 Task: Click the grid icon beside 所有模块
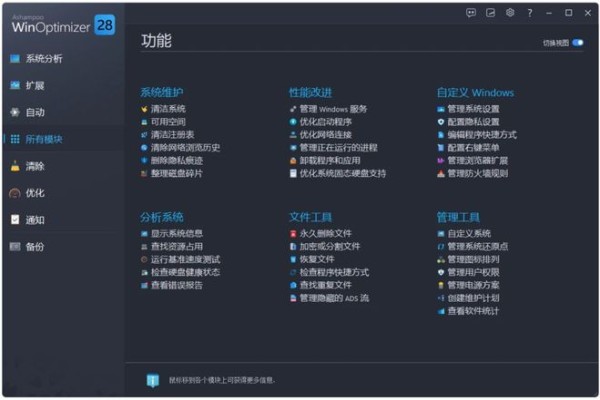coord(14,139)
